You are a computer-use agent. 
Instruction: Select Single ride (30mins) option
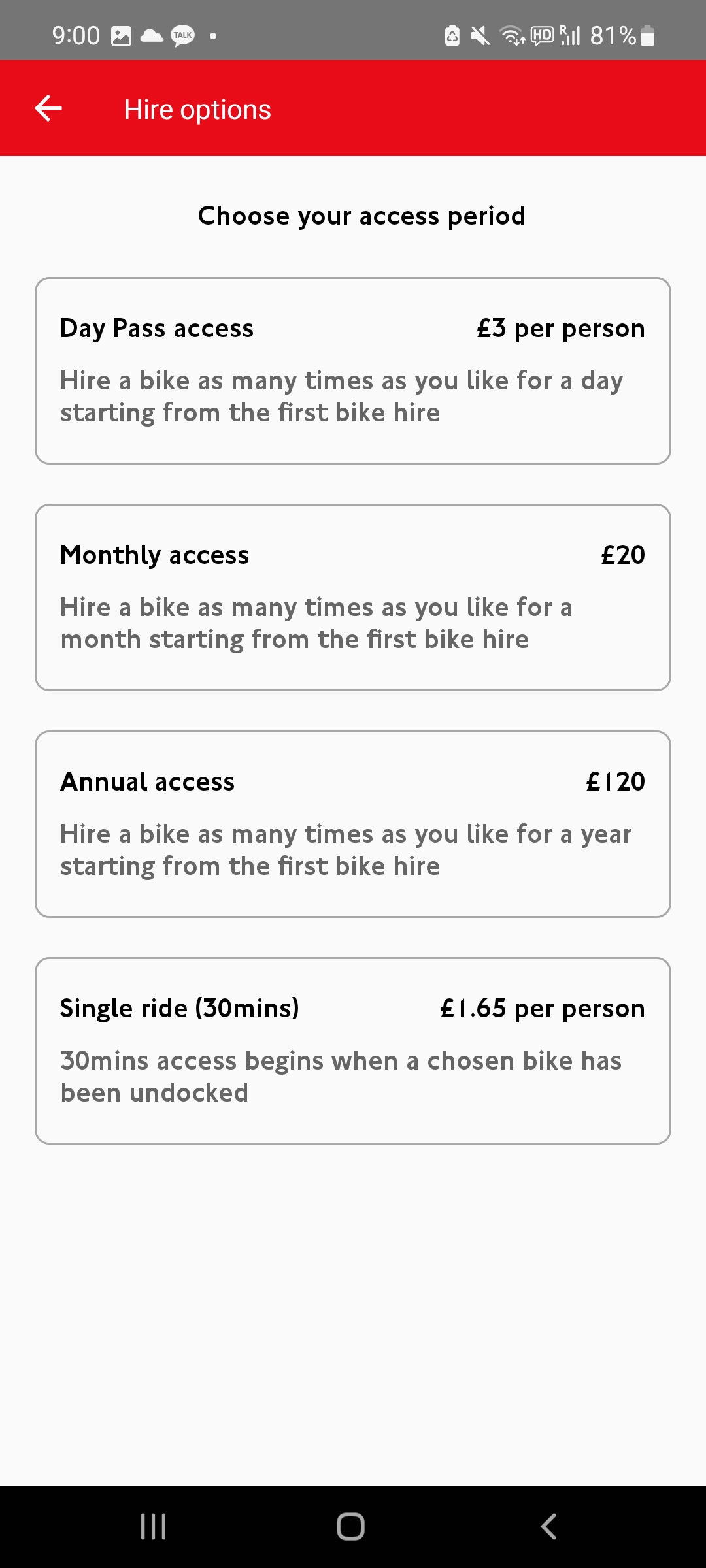click(x=353, y=1051)
